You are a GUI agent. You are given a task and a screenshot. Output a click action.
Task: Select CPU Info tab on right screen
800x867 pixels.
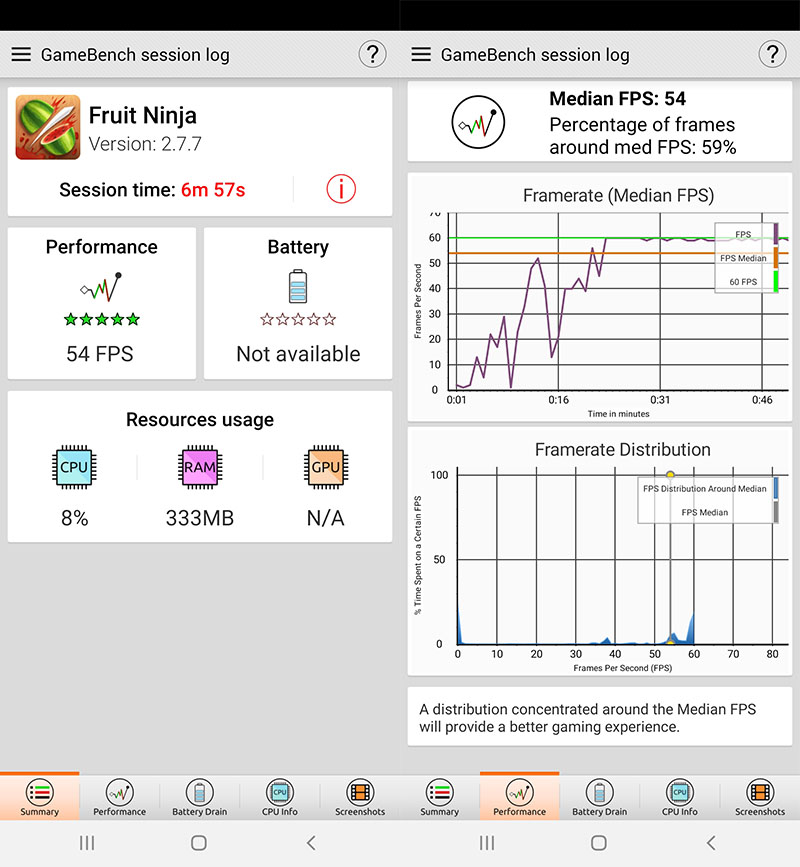[x=680, y=796]
